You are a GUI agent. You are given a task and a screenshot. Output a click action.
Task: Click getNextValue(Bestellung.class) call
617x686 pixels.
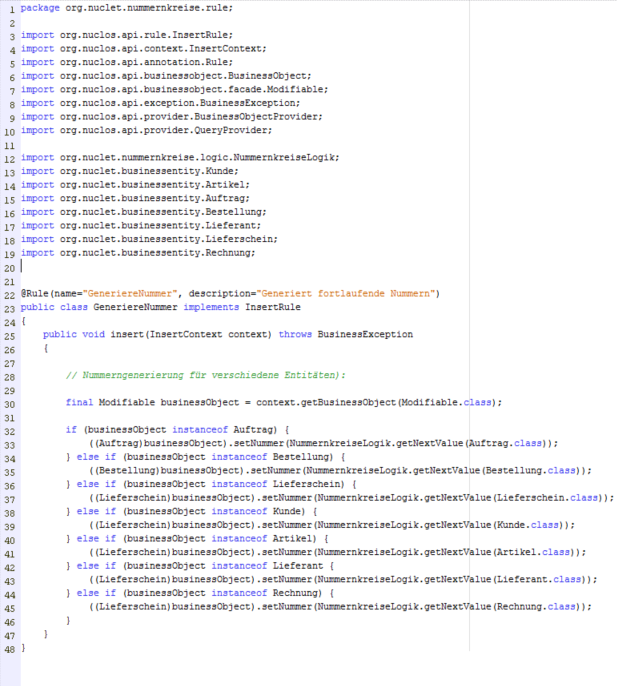click(x=499, y=470)
